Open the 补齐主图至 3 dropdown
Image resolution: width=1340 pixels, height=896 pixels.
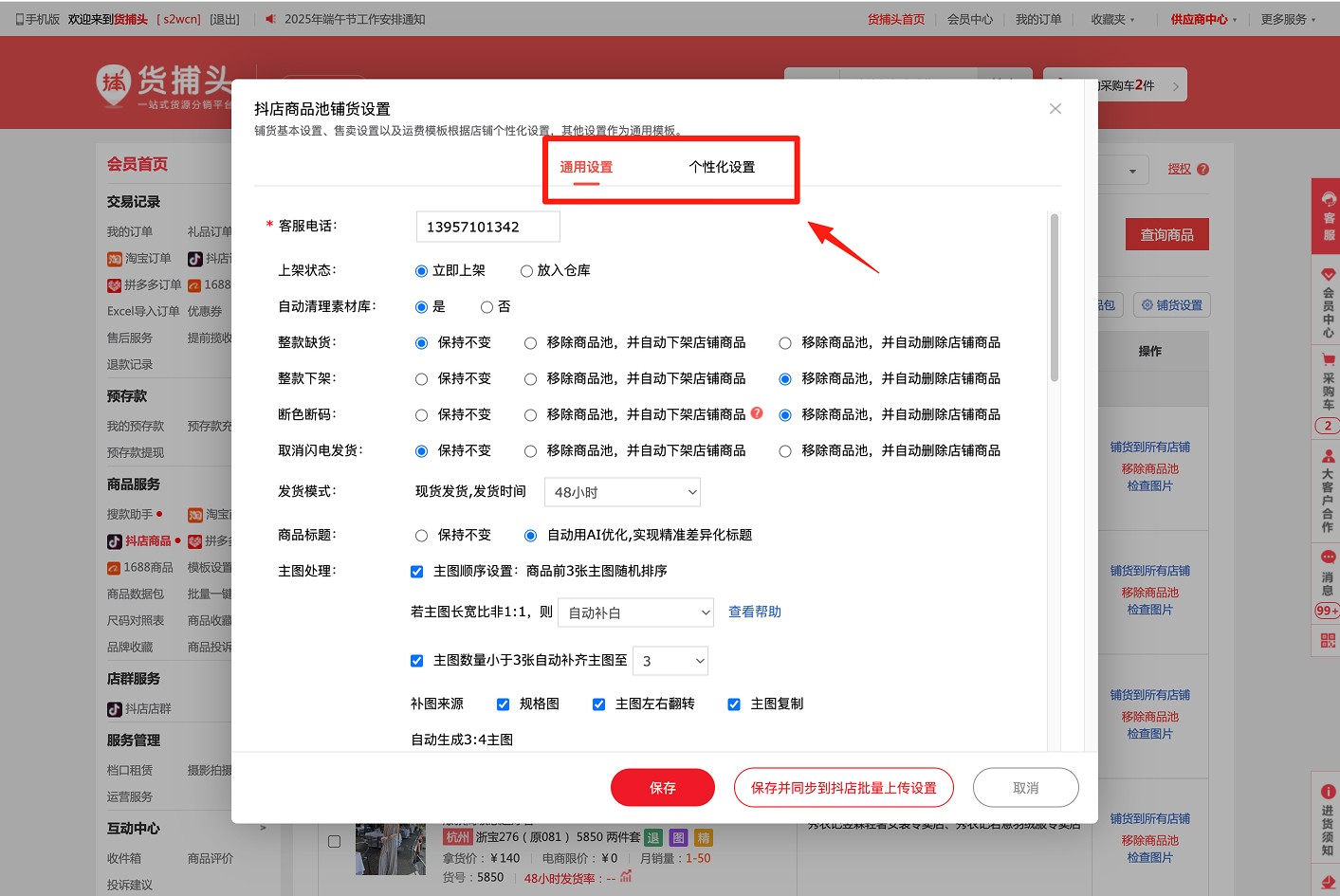click(670, 661)
